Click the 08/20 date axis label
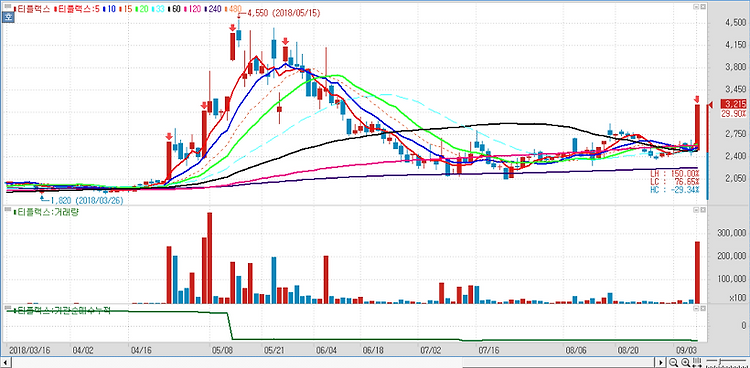This screenshot has width=750, height=368. (x=629, y=350)
